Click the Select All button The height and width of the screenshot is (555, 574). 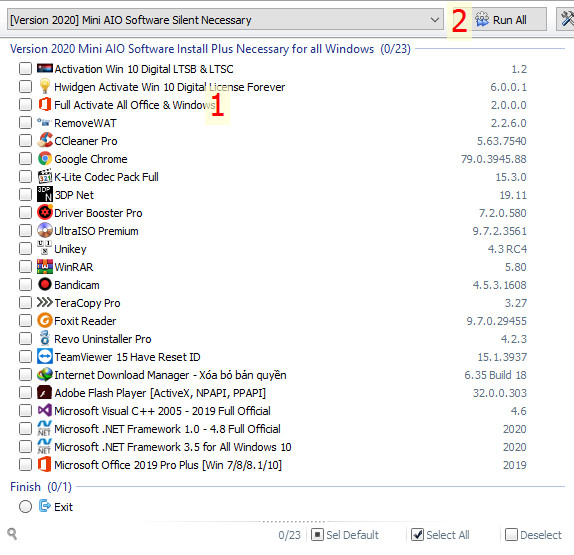click(x=440, y=535)
